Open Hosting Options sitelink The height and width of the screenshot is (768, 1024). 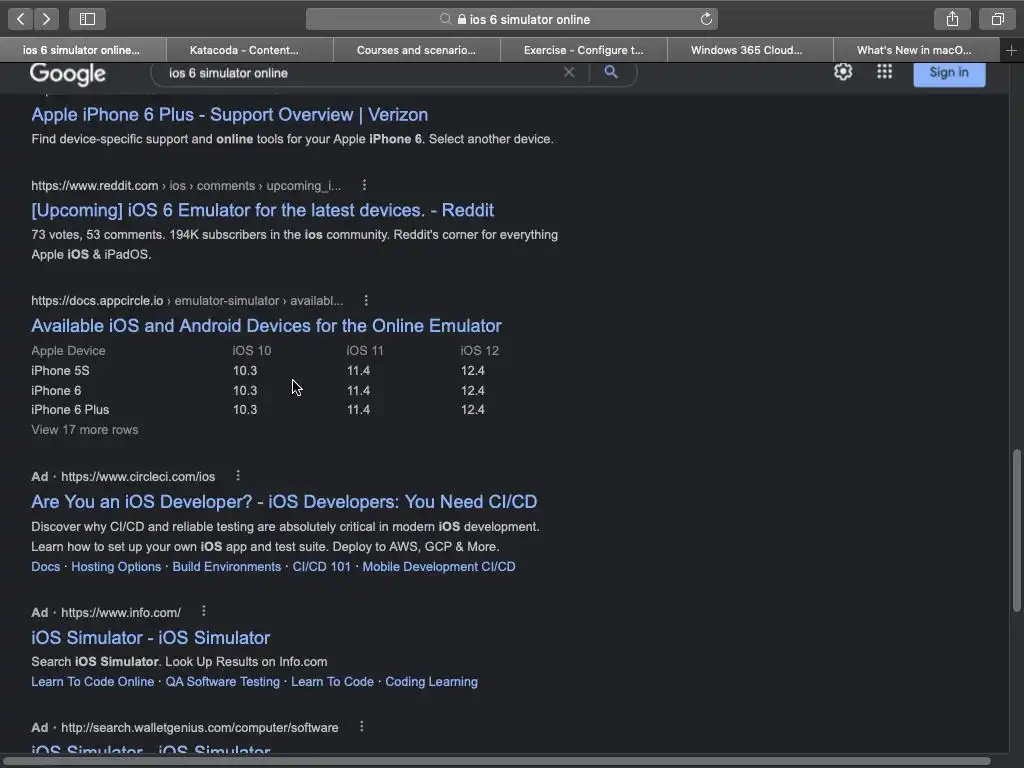click(x=116, y=567)
